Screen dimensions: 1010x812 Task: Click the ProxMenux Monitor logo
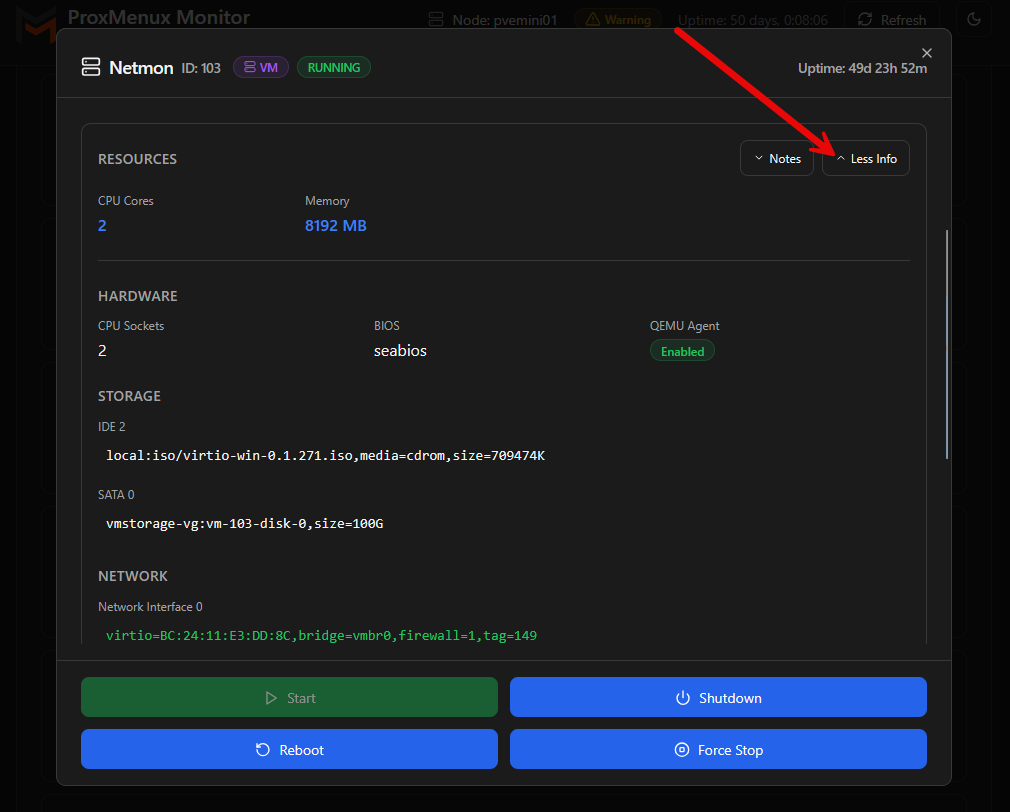(37, 18)
